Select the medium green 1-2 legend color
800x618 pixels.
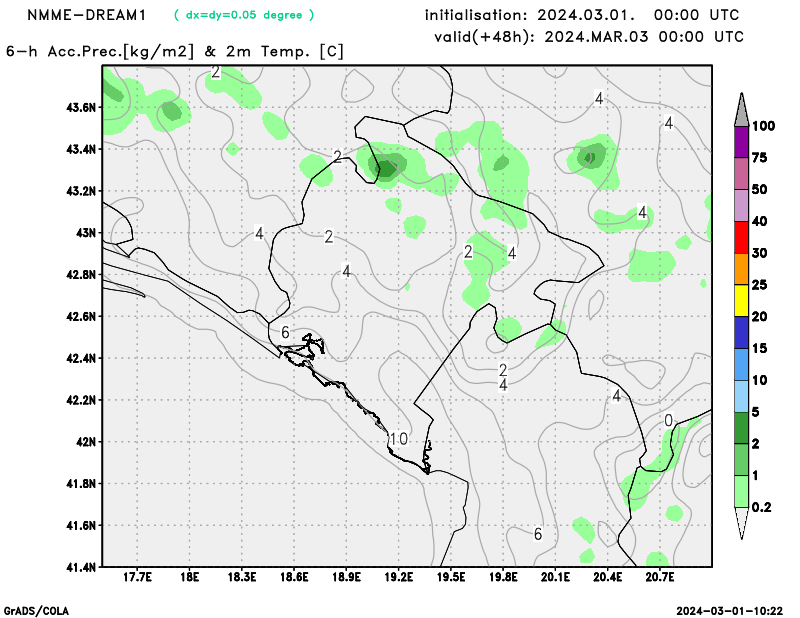[x=741, y=460]
